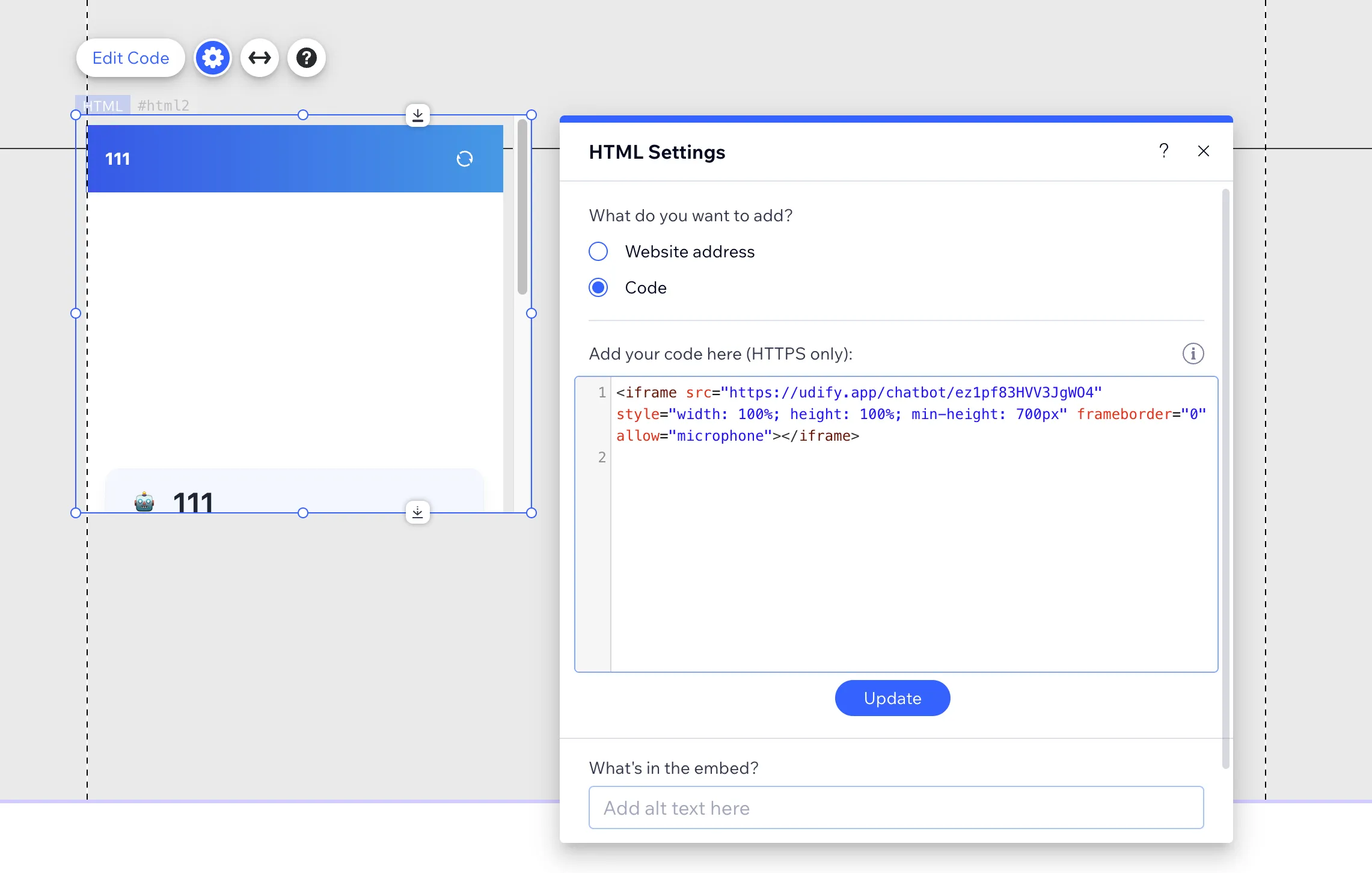Click the stretch element arrows icon

259,57
